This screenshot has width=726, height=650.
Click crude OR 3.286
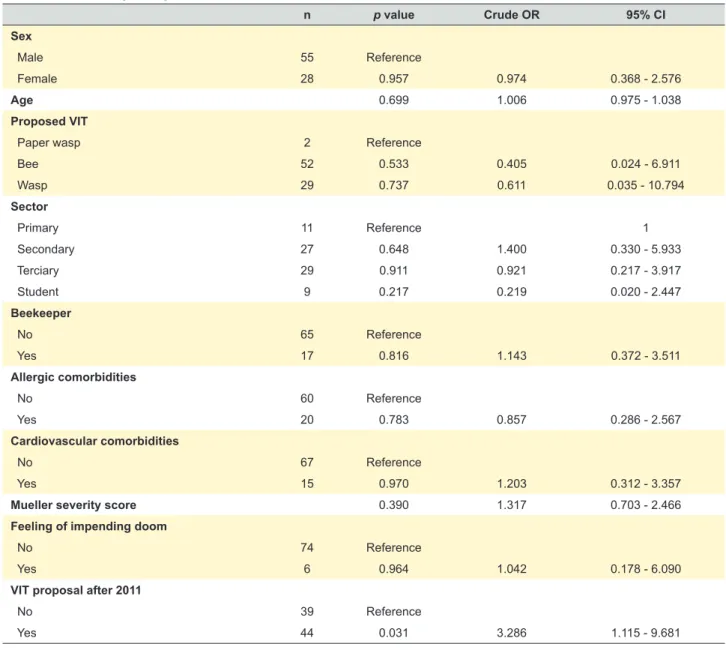tap(512, 632)
